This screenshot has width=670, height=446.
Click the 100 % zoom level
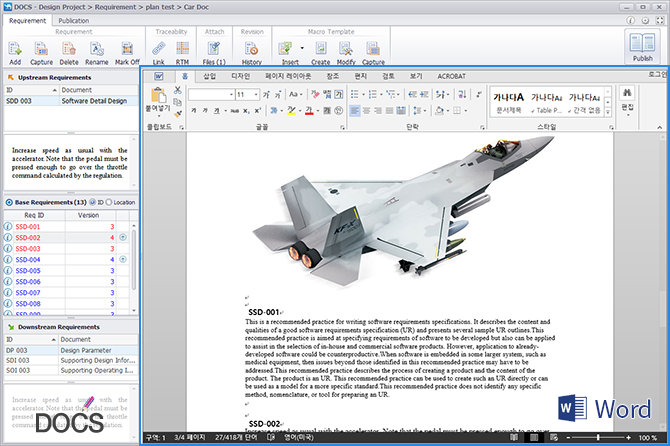coord(647,437)
